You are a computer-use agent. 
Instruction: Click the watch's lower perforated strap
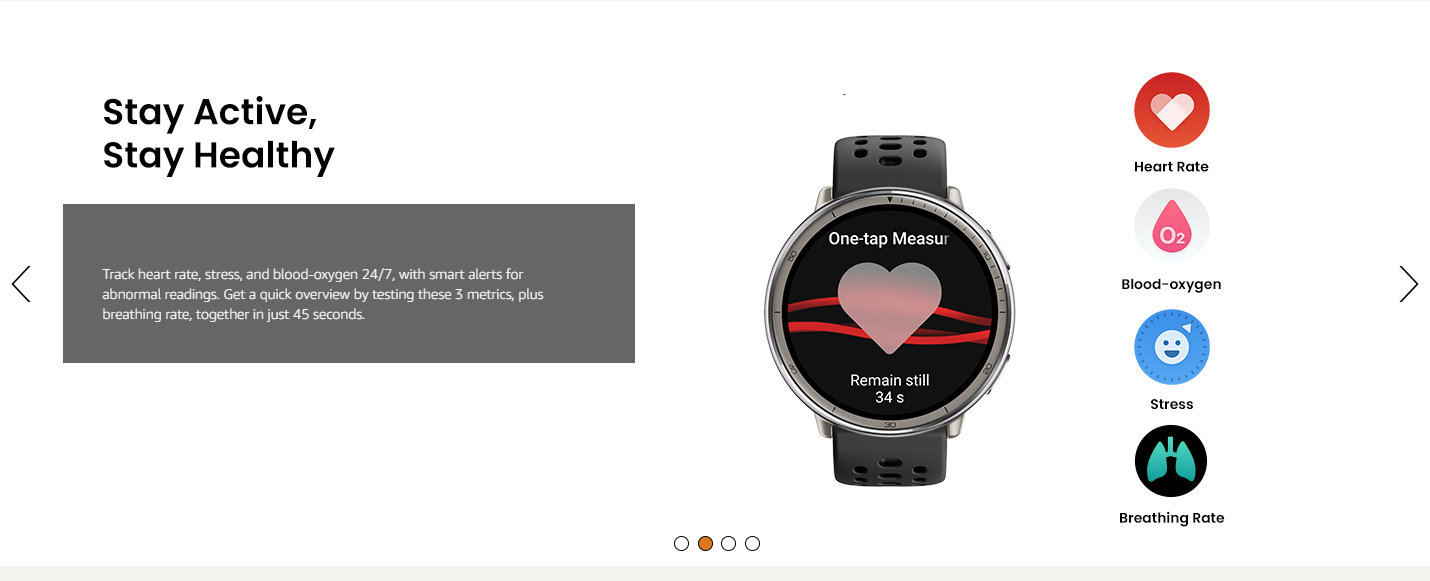[889, 459]
